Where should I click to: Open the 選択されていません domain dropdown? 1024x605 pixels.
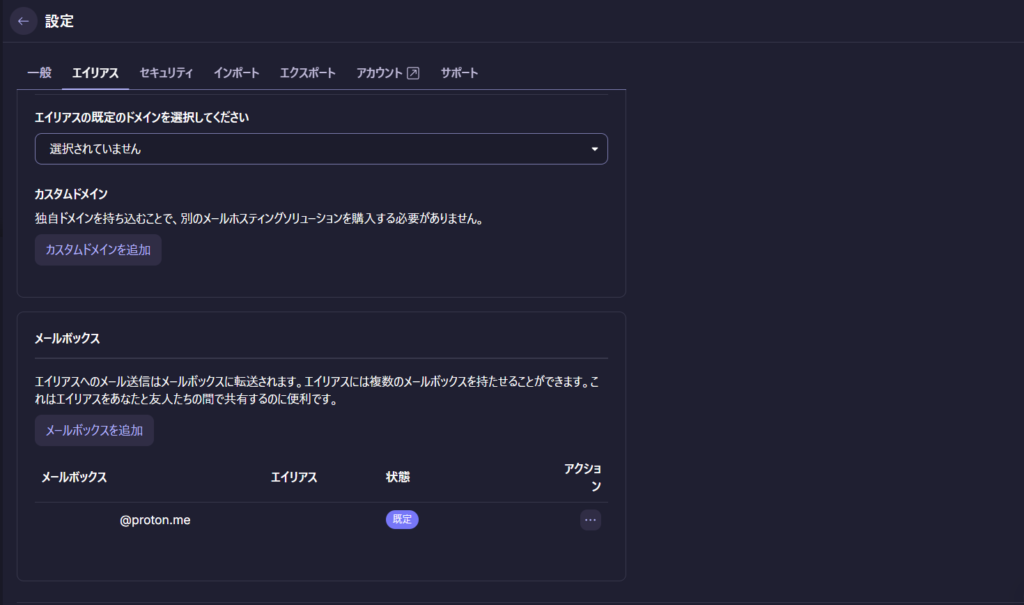coord(320,149)
